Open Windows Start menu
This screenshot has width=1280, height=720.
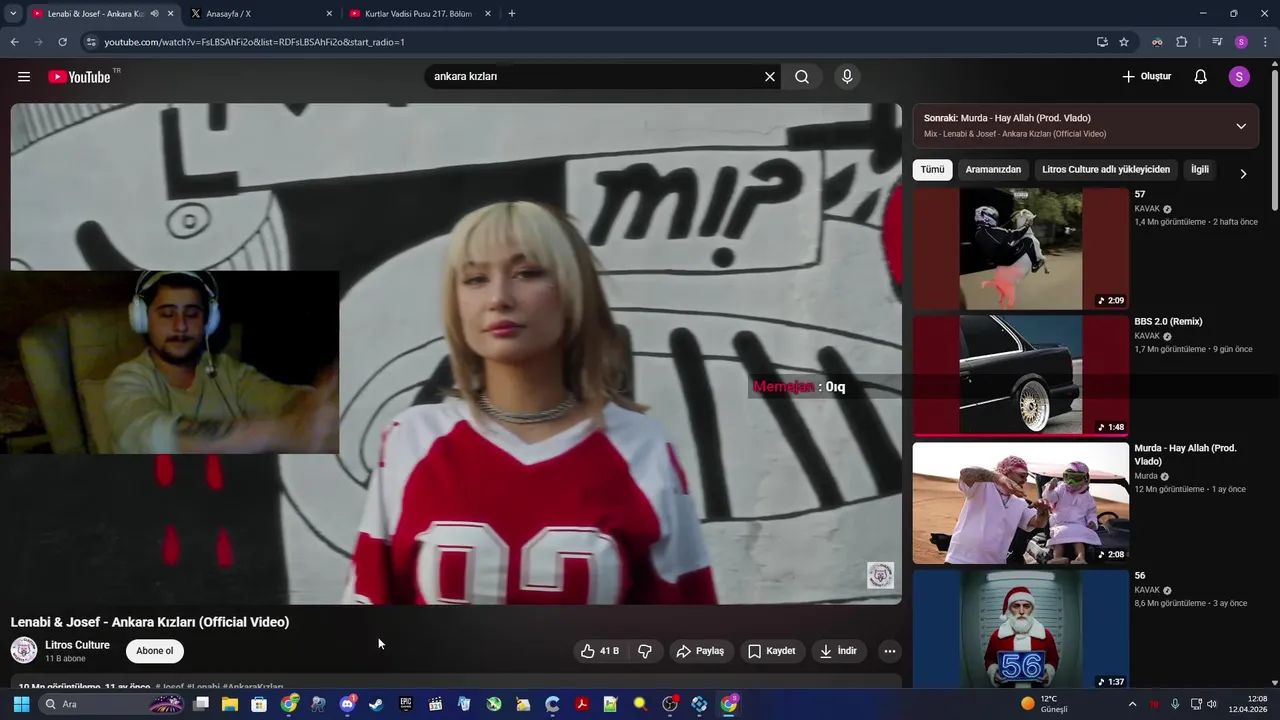coord(21,704)
